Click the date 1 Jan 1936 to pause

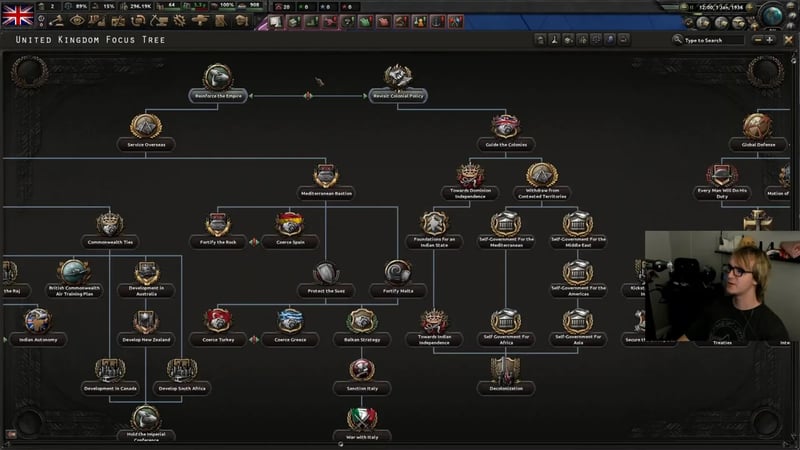(x=721, y=7)
